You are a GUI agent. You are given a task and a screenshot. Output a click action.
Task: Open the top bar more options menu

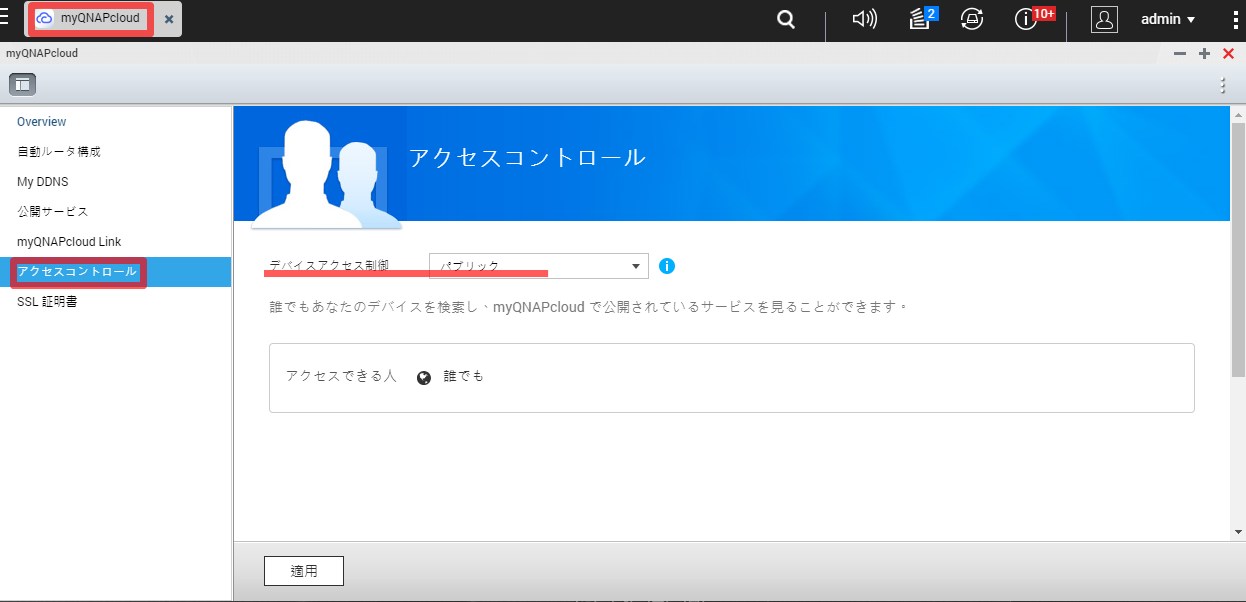(x=1234, y=19)
